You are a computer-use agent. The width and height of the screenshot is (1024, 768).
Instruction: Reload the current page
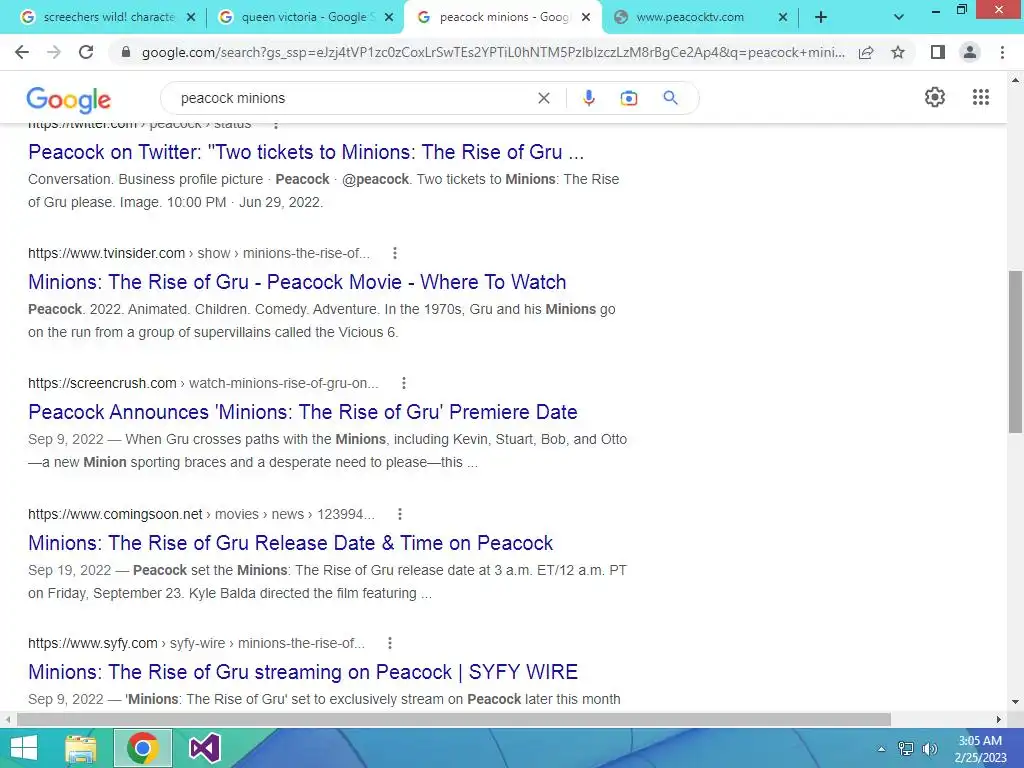[x=86, y=52]
